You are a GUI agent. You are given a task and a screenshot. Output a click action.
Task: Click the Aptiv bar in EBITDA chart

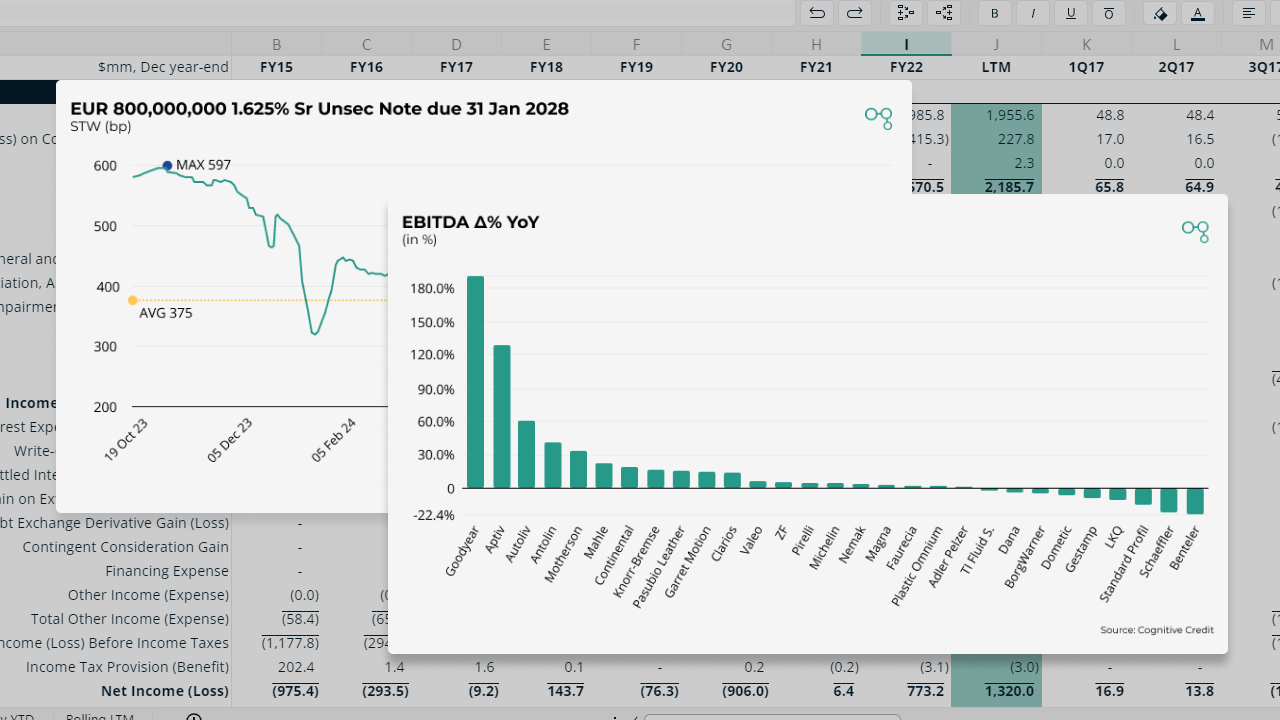click(502, 417)
